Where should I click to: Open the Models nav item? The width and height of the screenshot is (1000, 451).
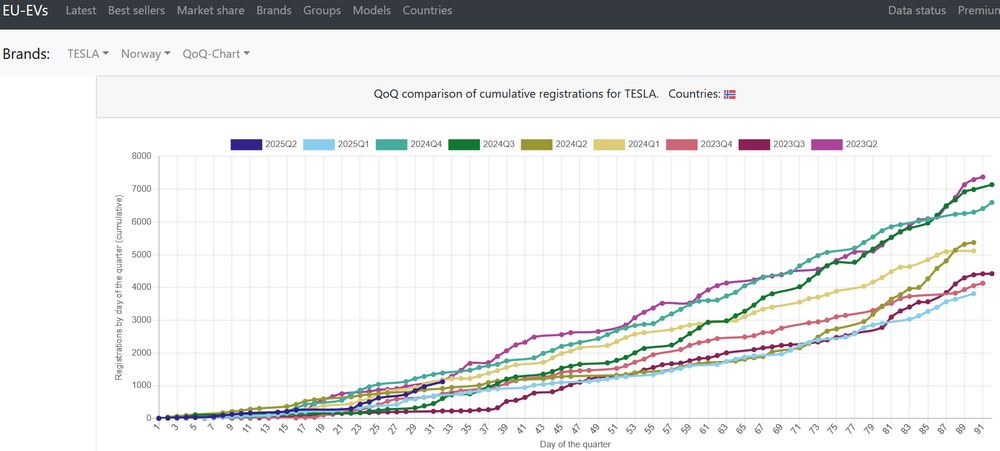click(372, 11)
